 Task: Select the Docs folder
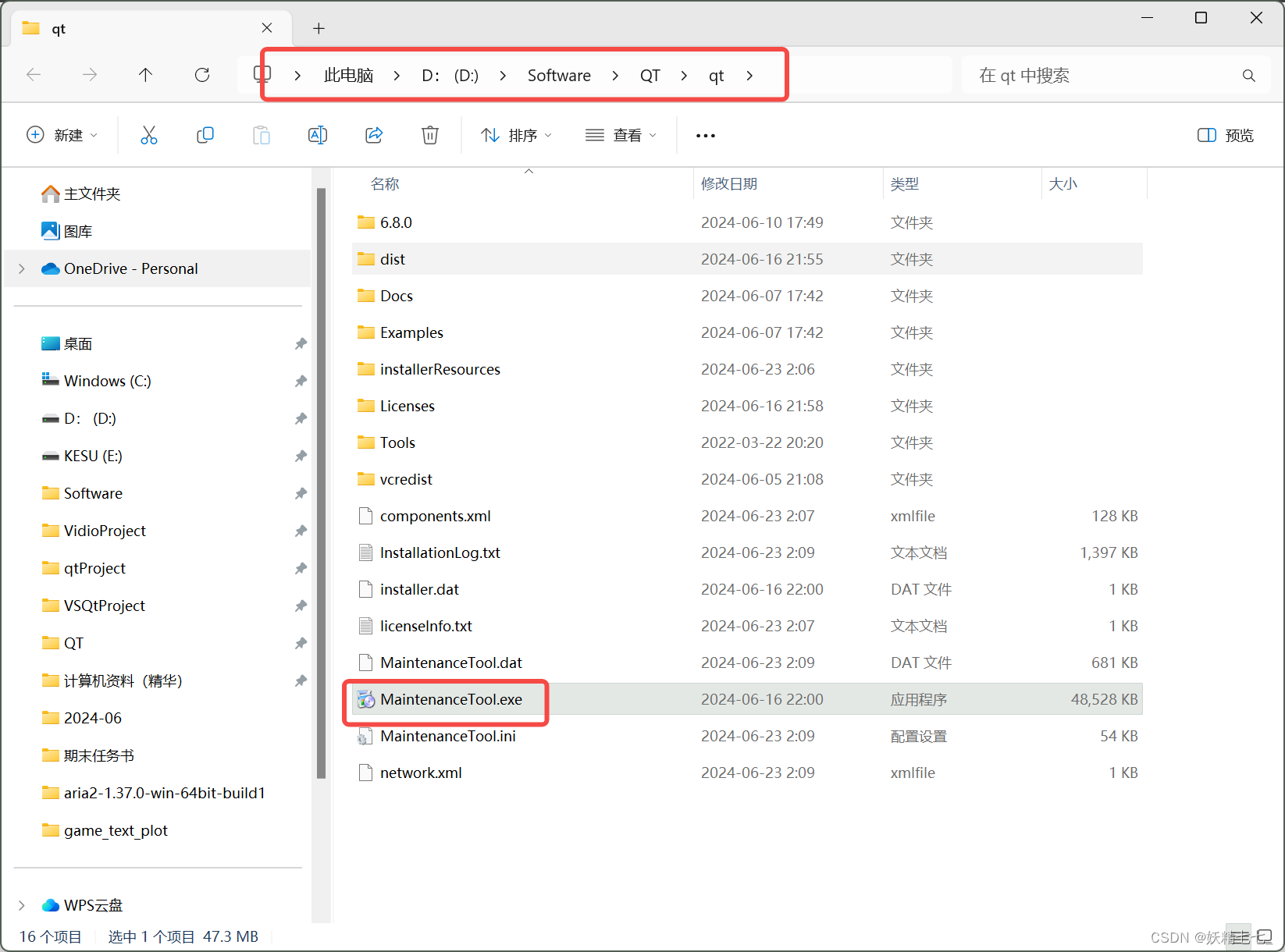click(747, 296)
